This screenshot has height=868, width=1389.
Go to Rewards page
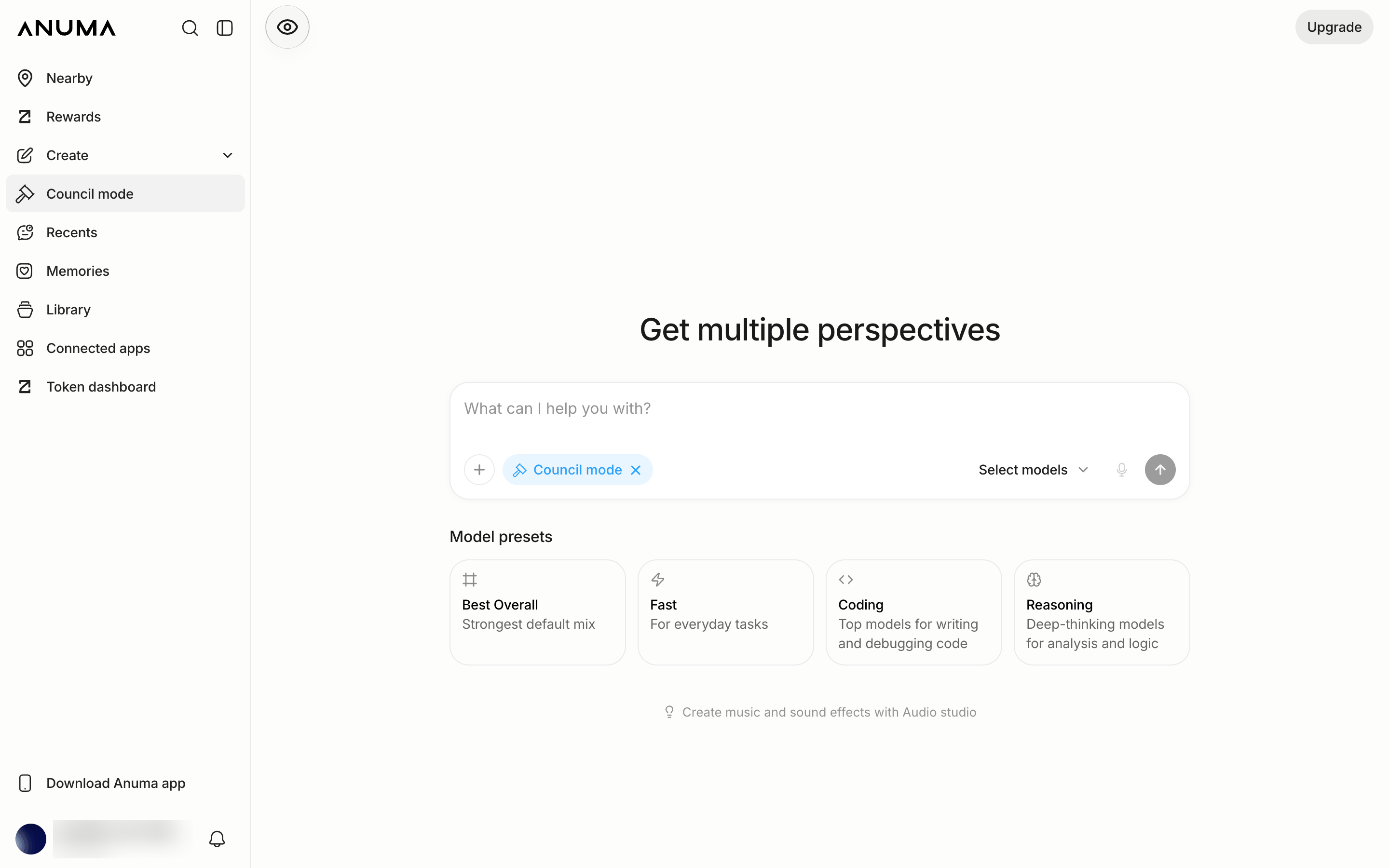[125, 117]
